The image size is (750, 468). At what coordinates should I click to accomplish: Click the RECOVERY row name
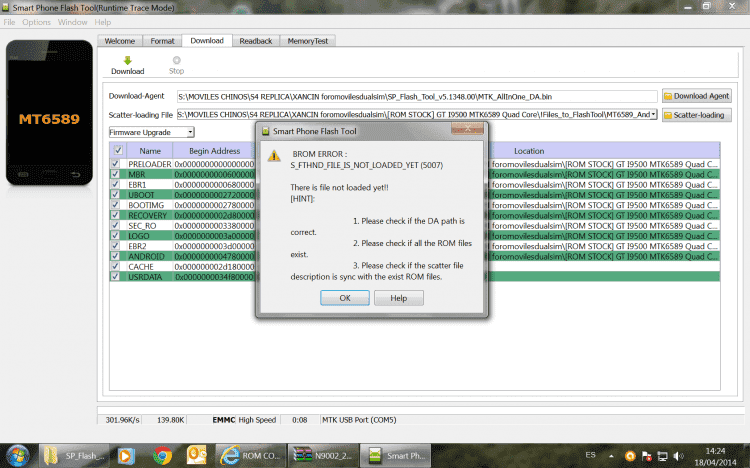coord(147,215)
